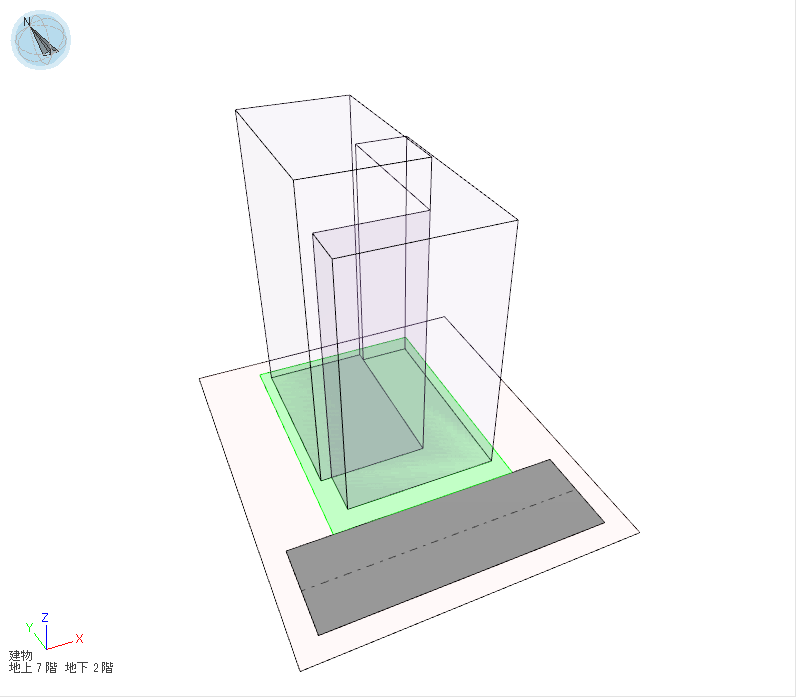
Task: Click the red X axis label
Action: coord(79,638)
